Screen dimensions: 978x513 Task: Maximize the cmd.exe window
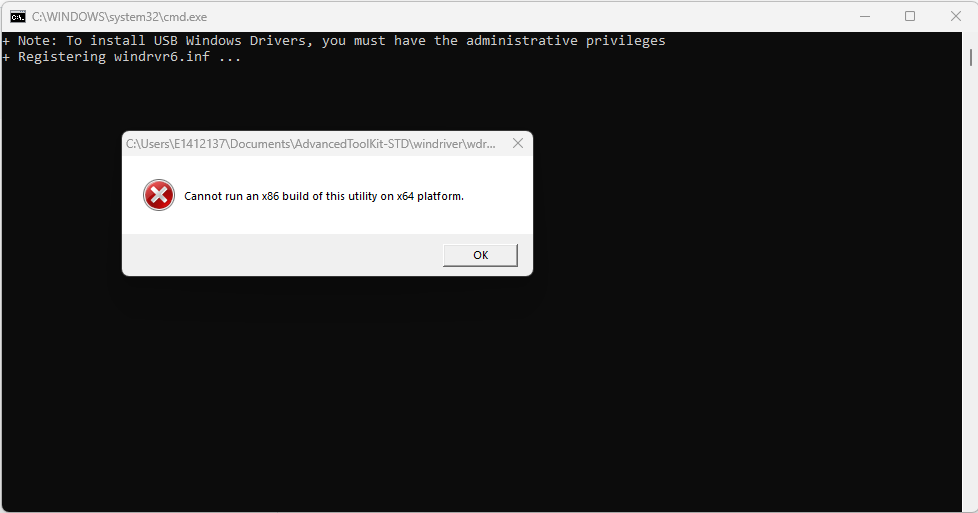(910, 16)
